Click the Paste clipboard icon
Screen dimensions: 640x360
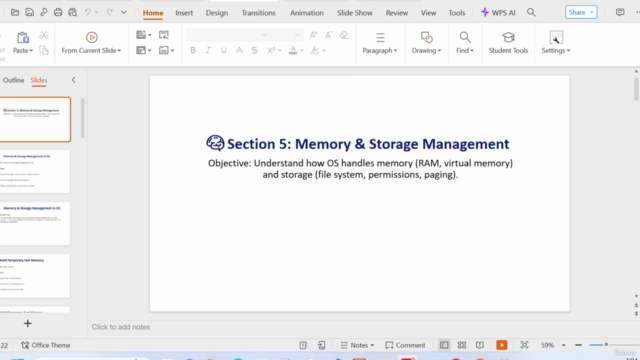click(x=22, y=38)
